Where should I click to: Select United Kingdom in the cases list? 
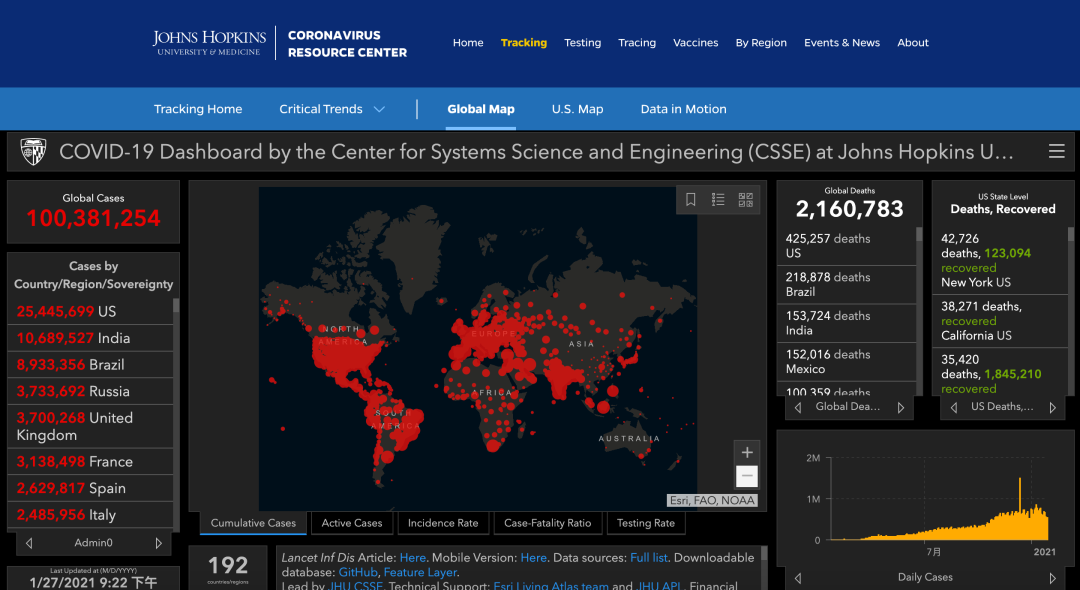pyautogui.click(x=90, y=427)
